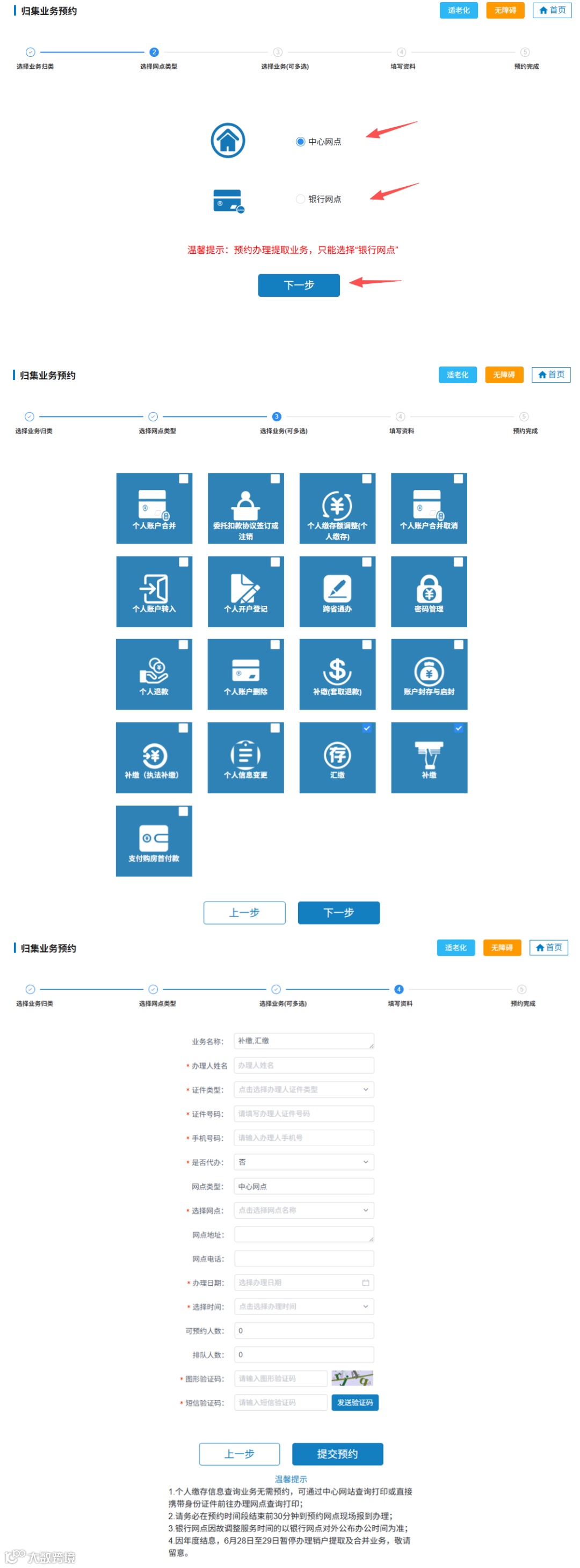Select the 银行网点 radio button
Screen dimensions: 580x1568
(x=300, y=199)
